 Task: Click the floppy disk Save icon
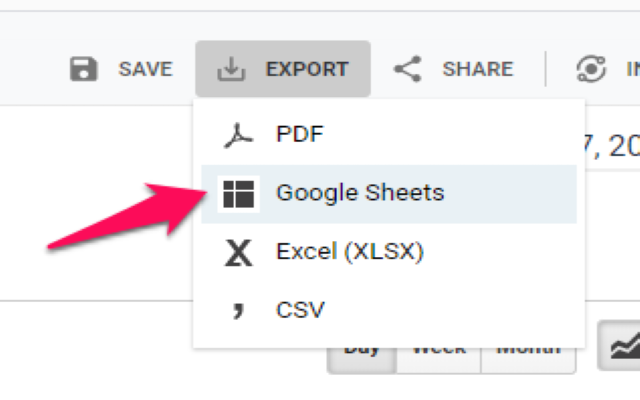click(x=84, y=69)
